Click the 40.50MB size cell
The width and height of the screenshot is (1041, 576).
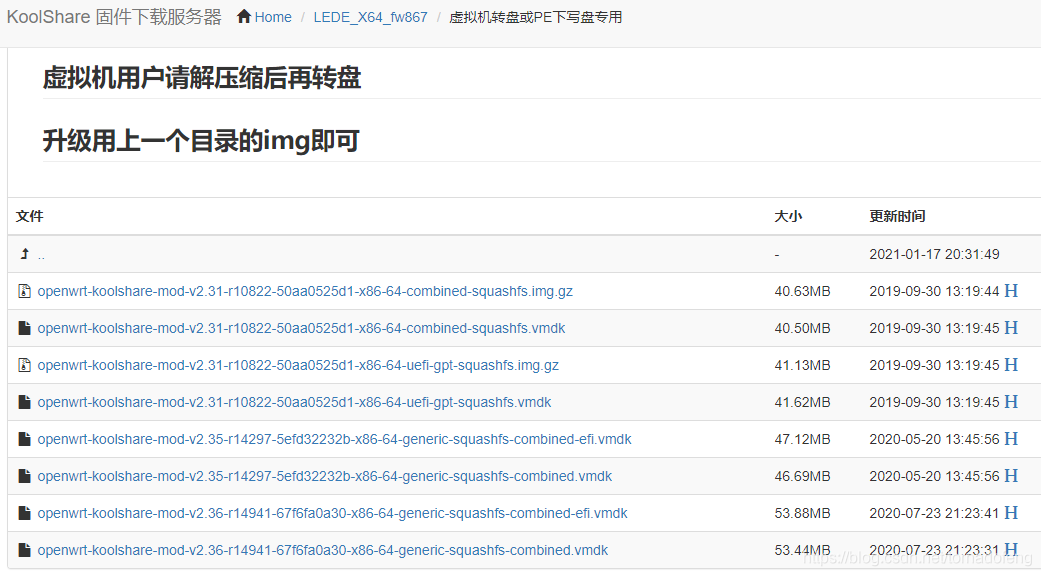(x=802, y=328)
